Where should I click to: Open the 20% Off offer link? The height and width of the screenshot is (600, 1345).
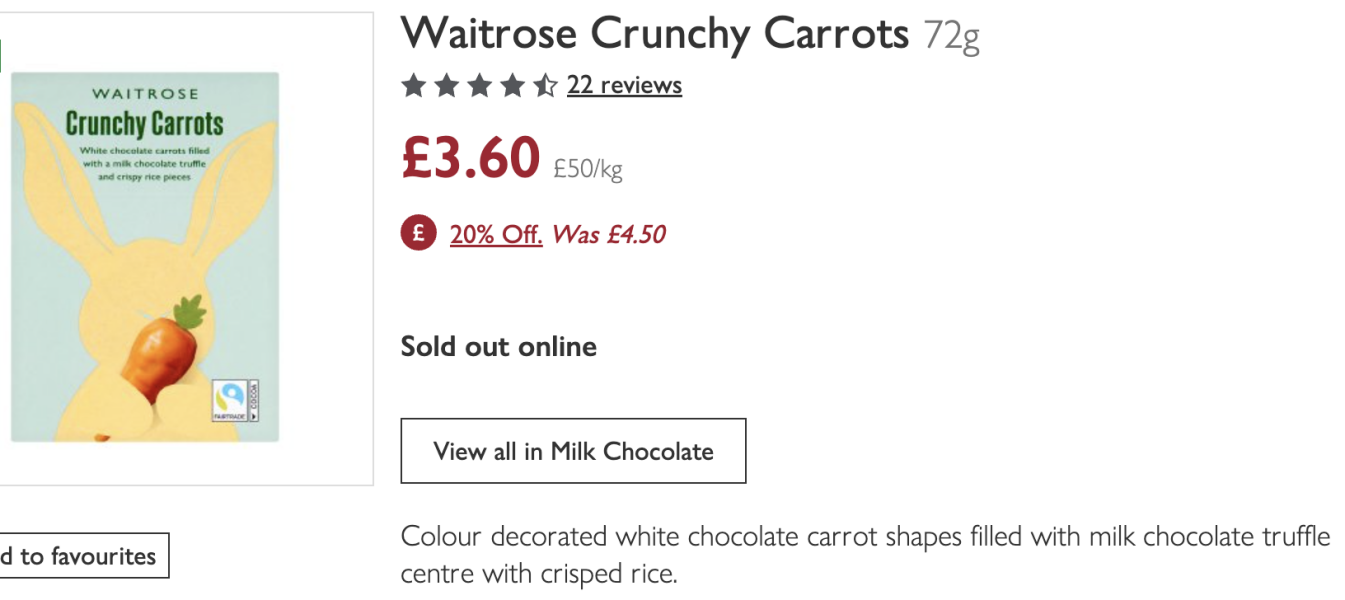[x=496, y=235]
